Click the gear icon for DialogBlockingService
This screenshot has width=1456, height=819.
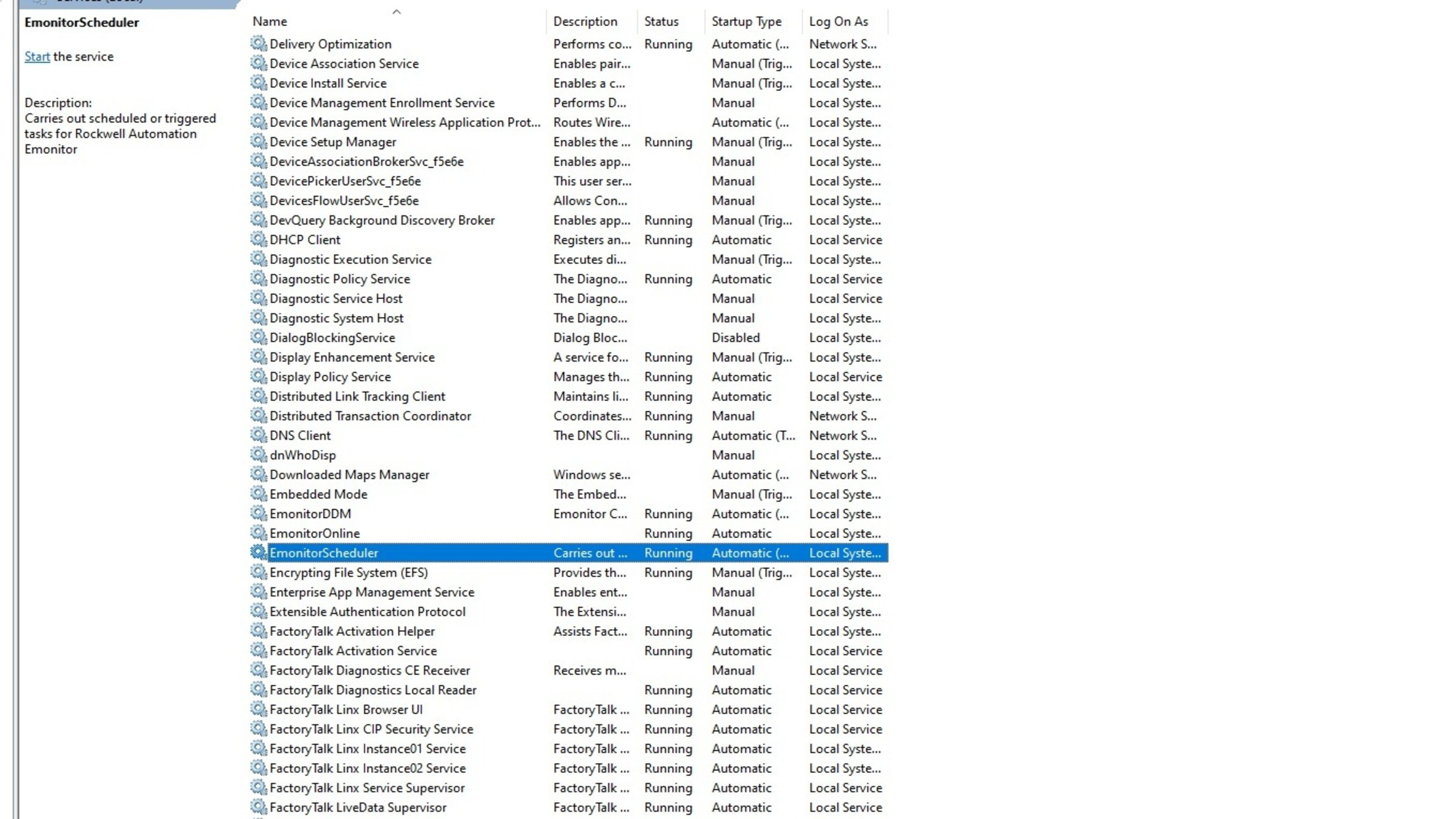point(258,337)
